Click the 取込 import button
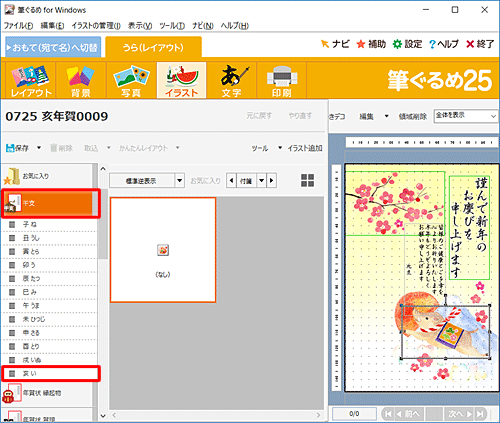Viewport: 500px width, 423px height. point(91,148)
